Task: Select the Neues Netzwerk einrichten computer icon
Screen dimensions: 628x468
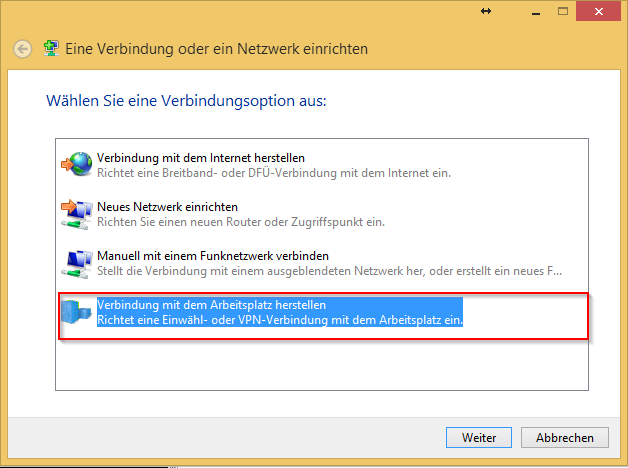Action: tap(76, 214)
